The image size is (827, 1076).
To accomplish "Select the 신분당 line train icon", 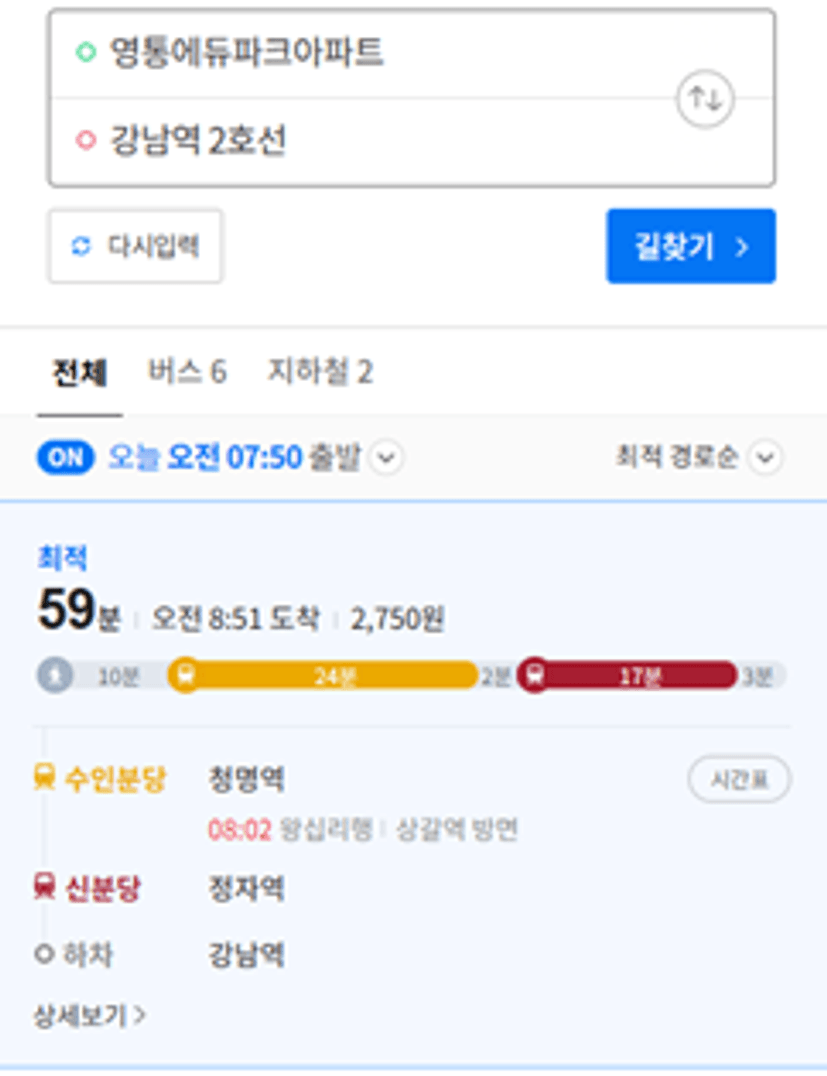I will pos(45,886).
